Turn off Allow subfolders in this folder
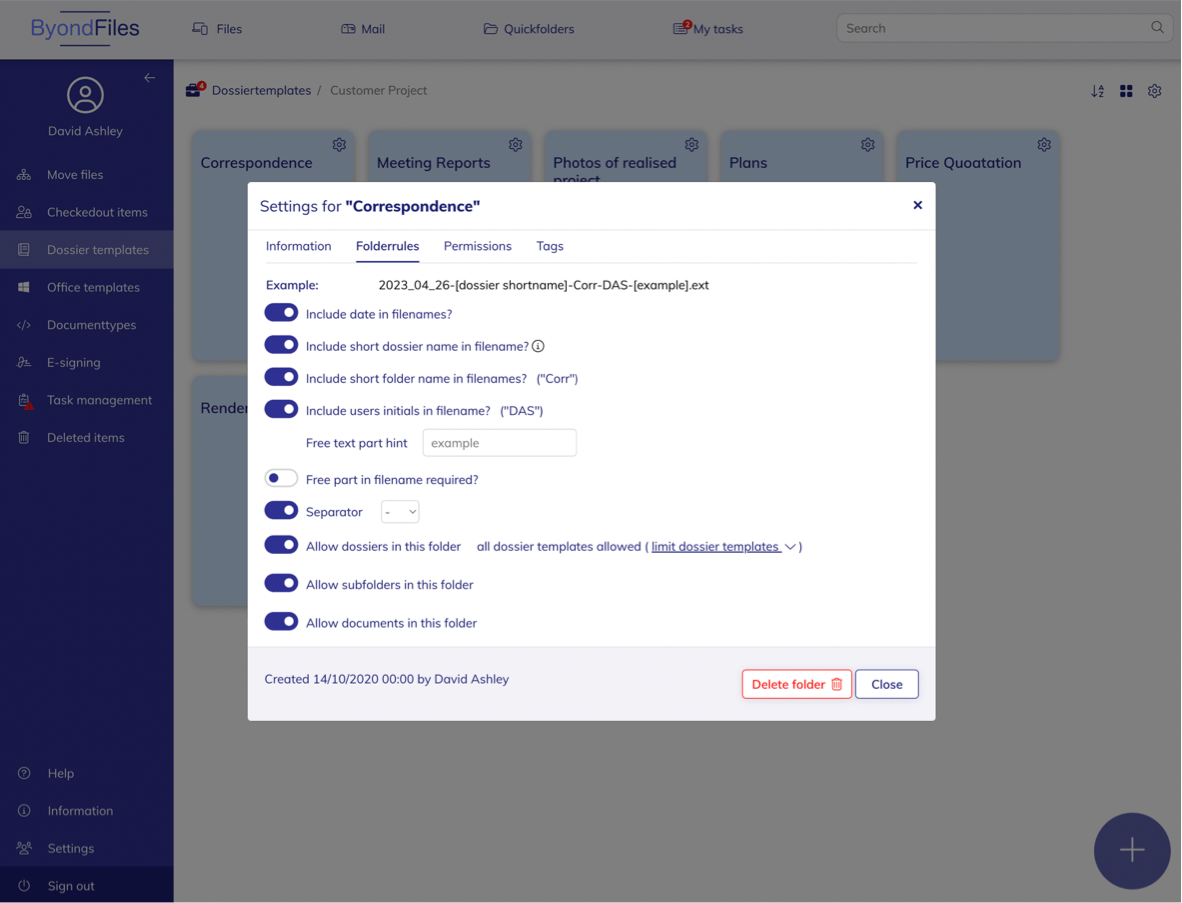Screen dimensions: 1182x903 tap(281, 584)
